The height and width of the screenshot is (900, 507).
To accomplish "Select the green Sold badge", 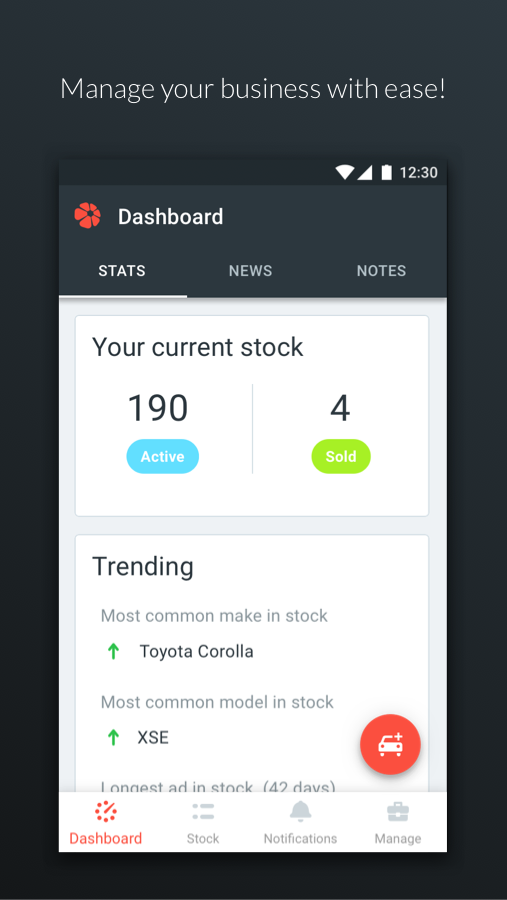I will 341,456.
